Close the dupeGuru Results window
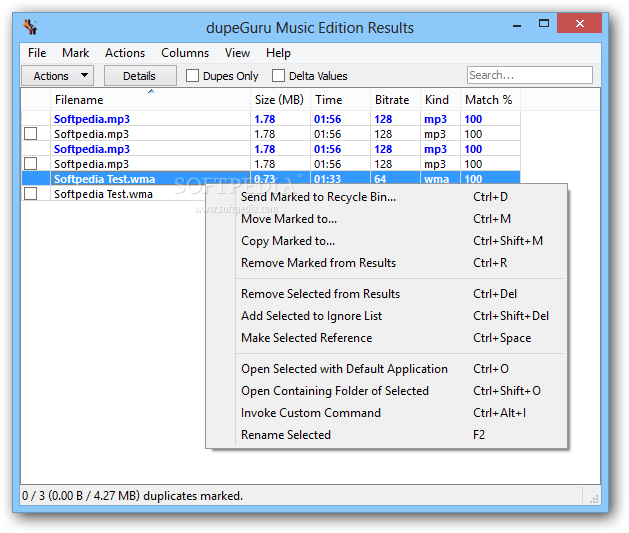Screen dimensions: 629x533 pos(579,24)
